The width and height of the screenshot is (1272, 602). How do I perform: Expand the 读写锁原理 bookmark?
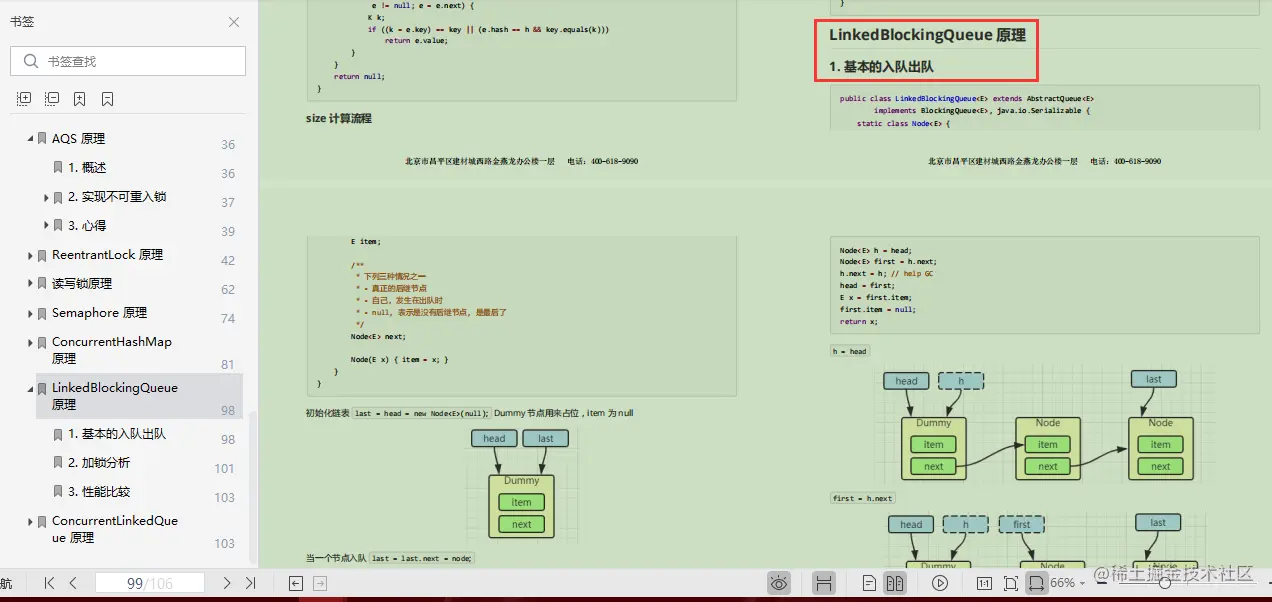click(31, 284)
